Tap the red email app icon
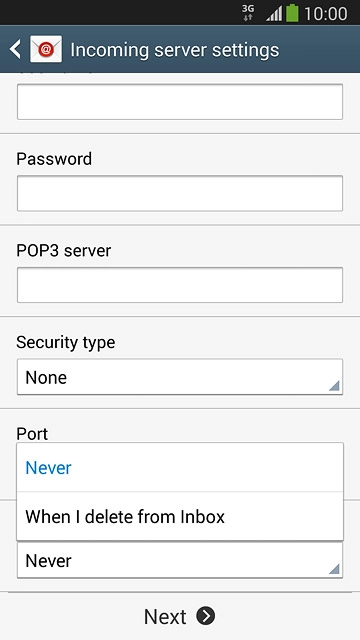 tap(46, 49)
